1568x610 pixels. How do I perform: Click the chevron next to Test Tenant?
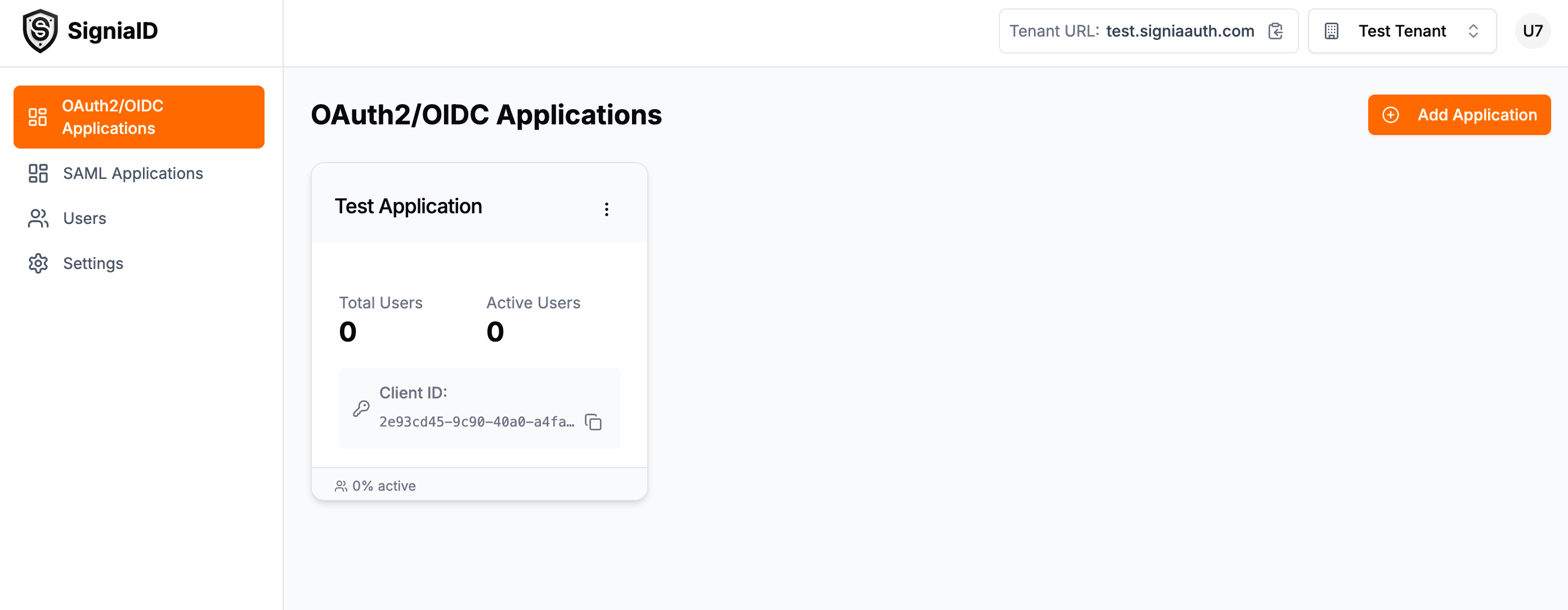pyautogui.click(x=1473, y=31)
